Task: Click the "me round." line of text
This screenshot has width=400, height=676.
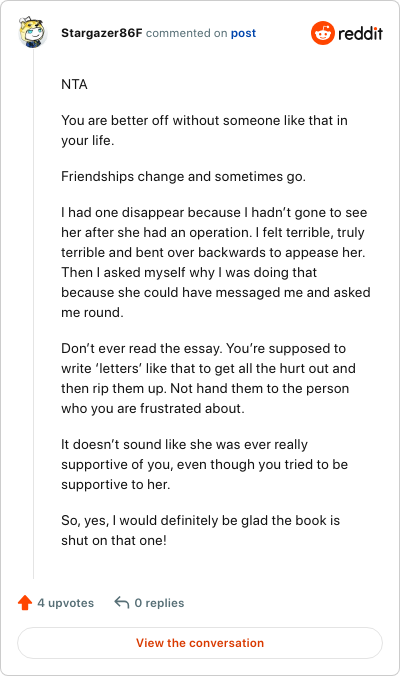Action: (92, 312)
